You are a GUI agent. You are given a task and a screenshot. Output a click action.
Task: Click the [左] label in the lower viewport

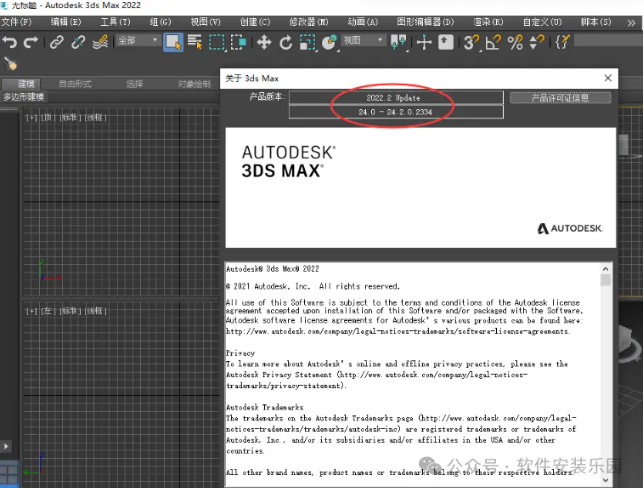click(x=46, y=311)
